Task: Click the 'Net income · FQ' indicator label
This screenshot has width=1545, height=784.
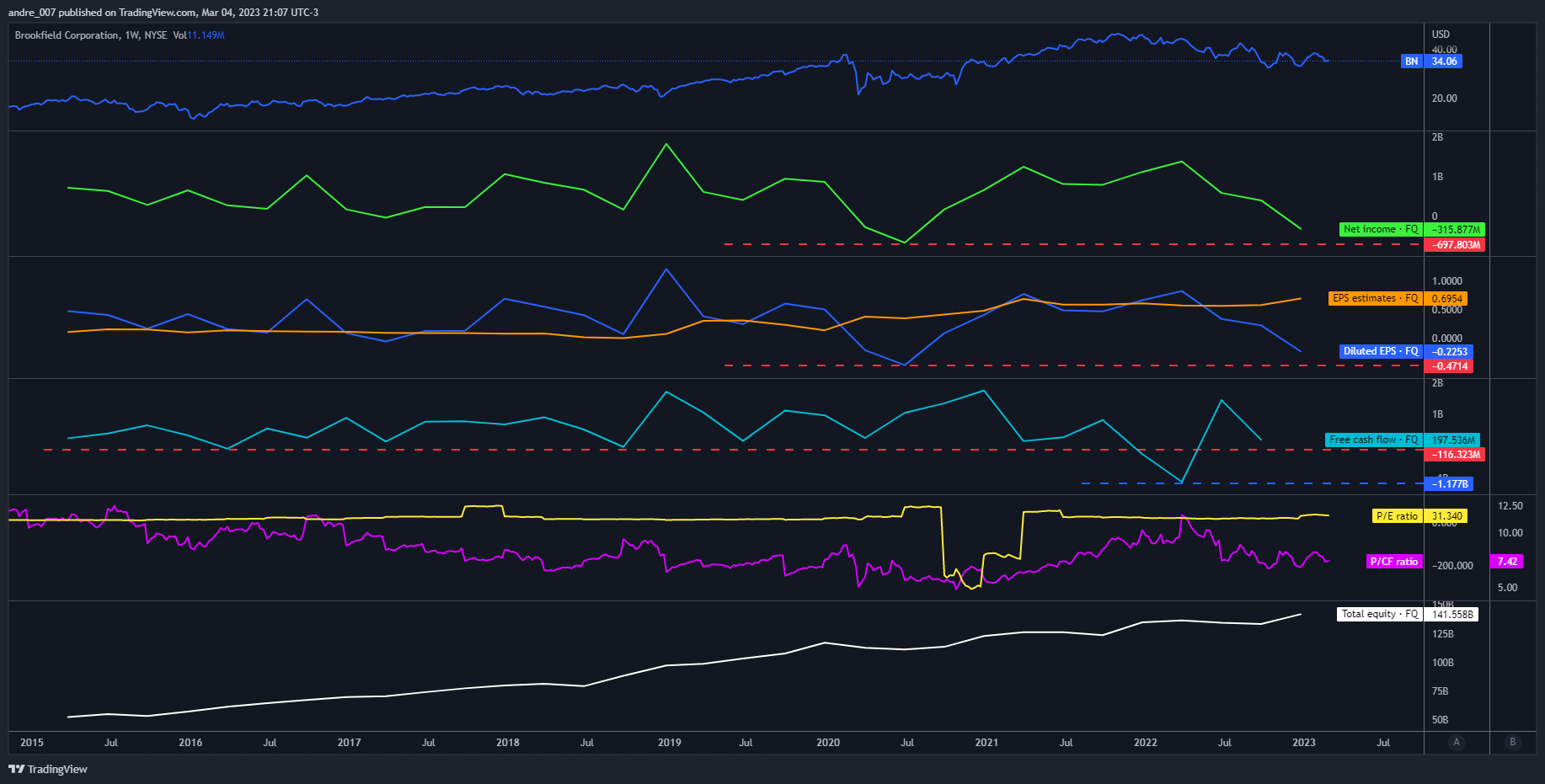Action: (1381, 229)
